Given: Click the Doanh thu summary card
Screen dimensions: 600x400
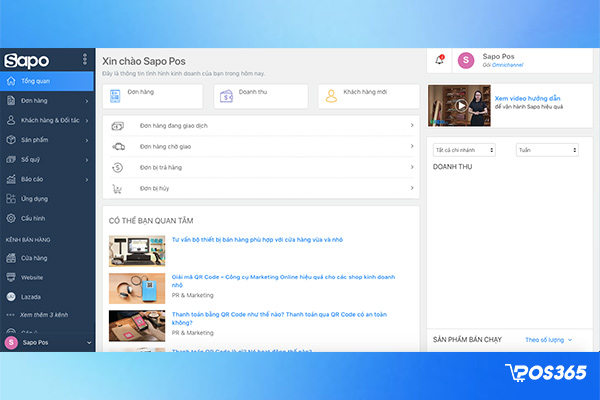Looking at the screenshot, I should tap(261, 96).
